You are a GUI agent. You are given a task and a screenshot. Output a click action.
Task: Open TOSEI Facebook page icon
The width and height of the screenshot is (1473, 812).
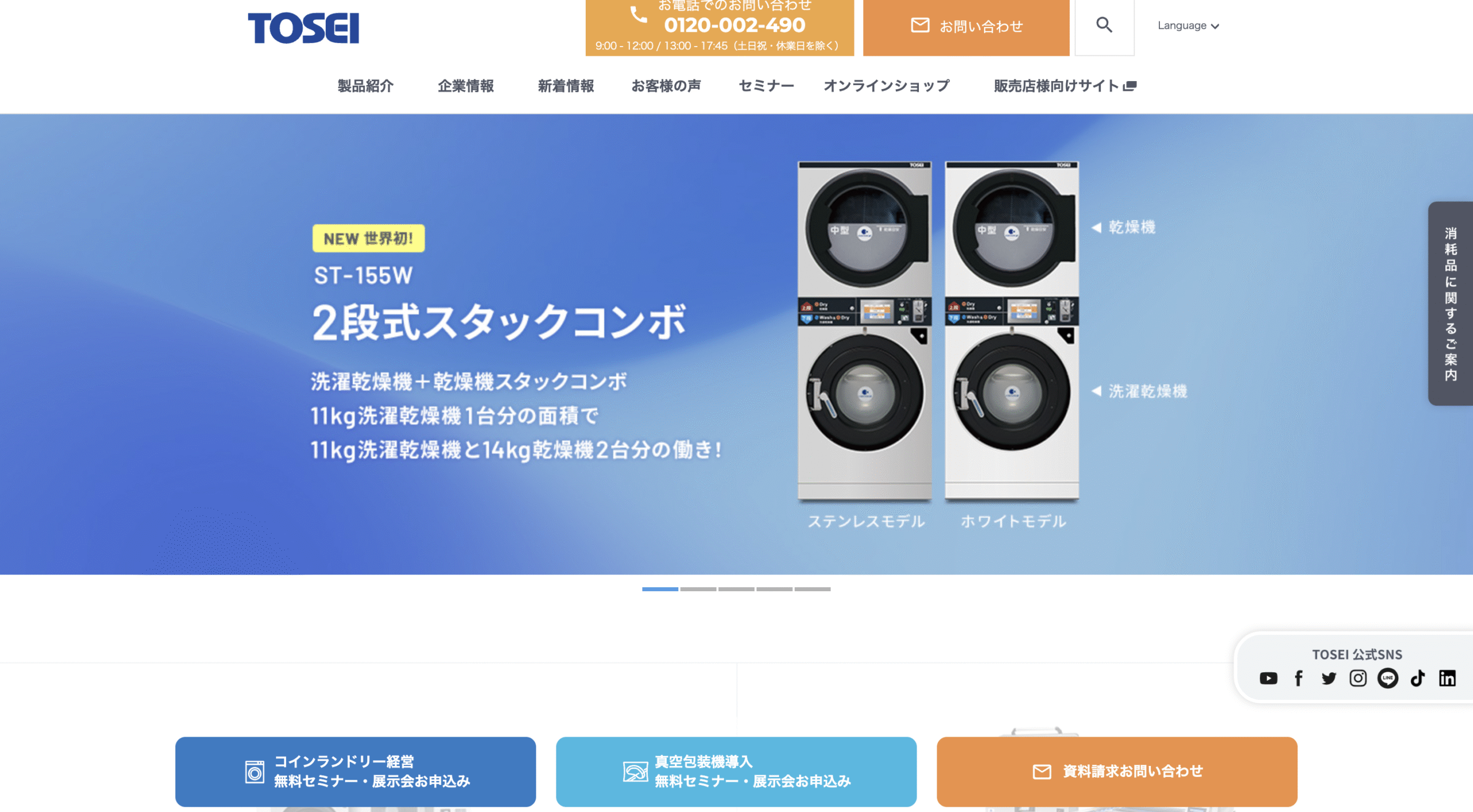pos(1299,679)
